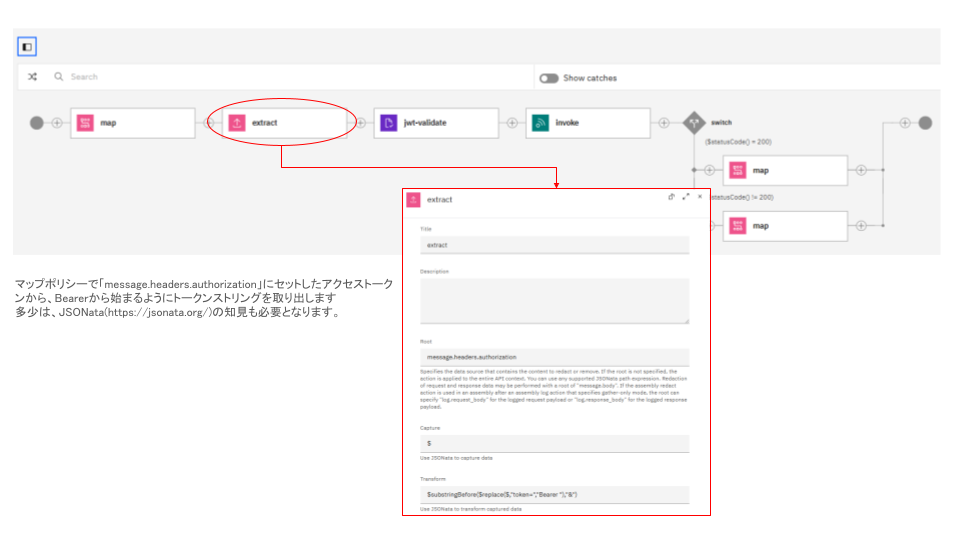This screenshot has height=540, width=960.
Task: Click the Root field message.headers.authorization
Action: tap(555, 357)
